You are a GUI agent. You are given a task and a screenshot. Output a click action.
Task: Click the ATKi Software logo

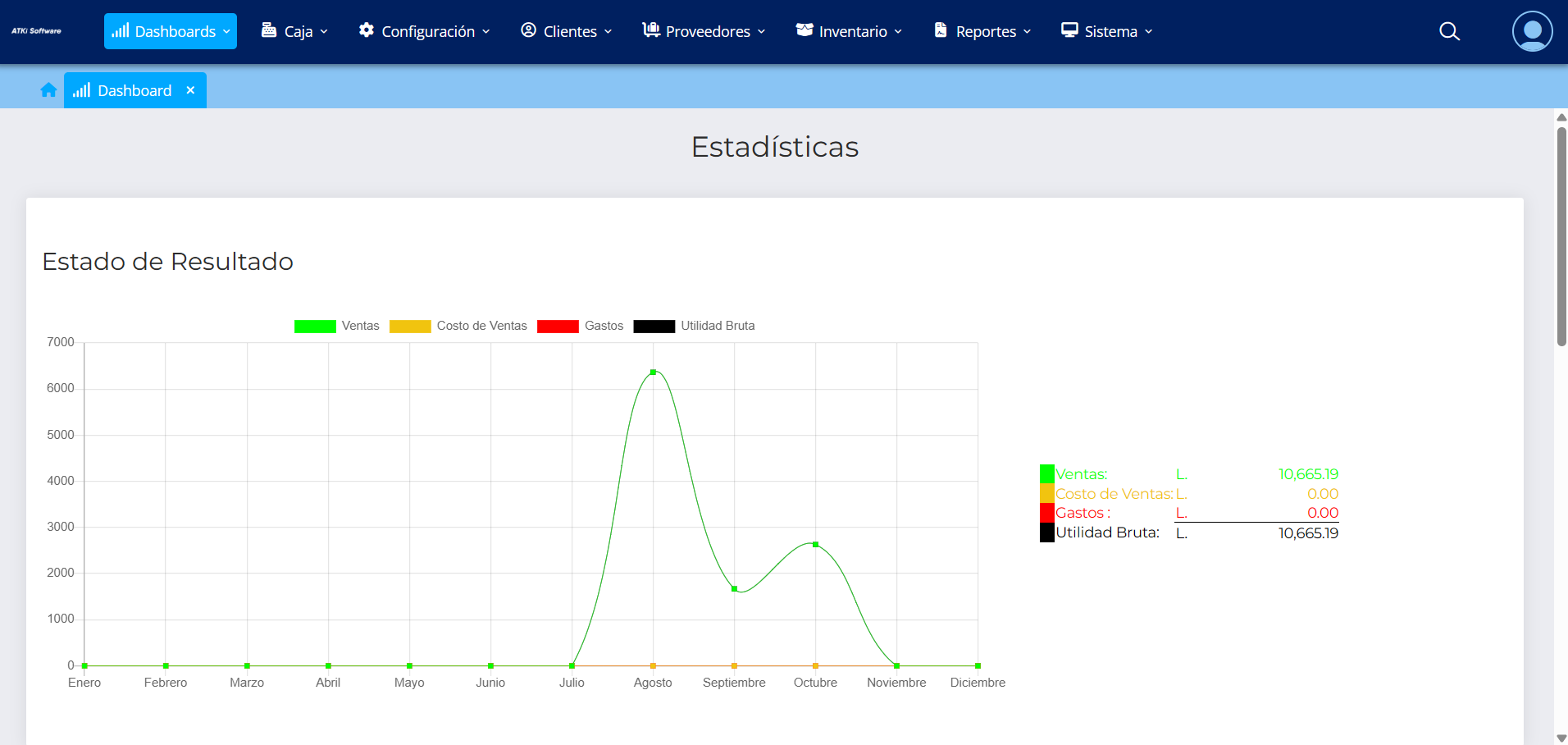point(36,31)
